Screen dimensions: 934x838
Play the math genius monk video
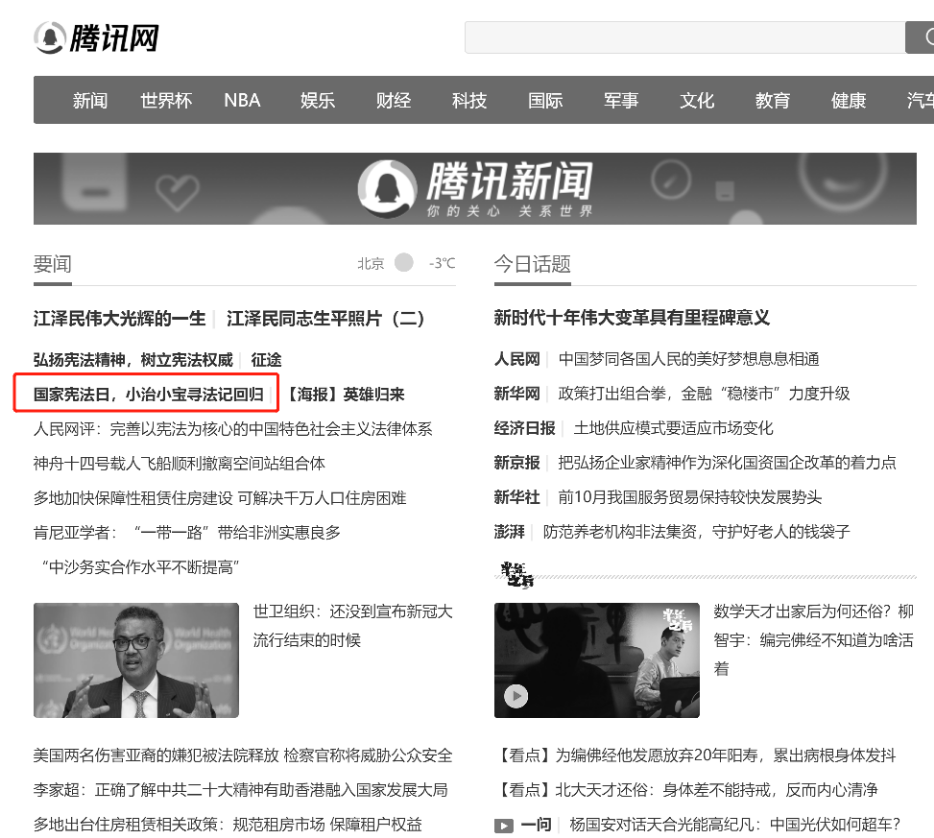point(516,696)
